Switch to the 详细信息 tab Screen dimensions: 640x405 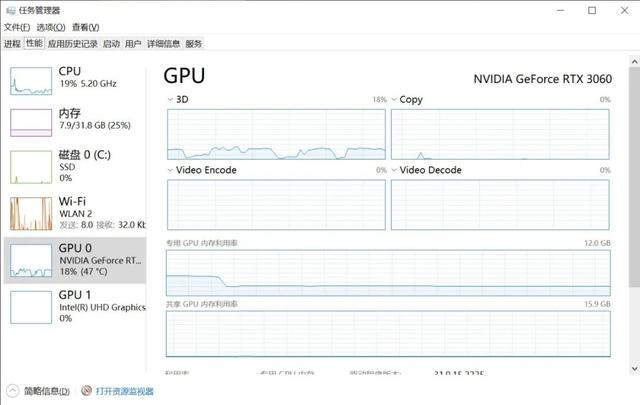click(x=163, y=44)
